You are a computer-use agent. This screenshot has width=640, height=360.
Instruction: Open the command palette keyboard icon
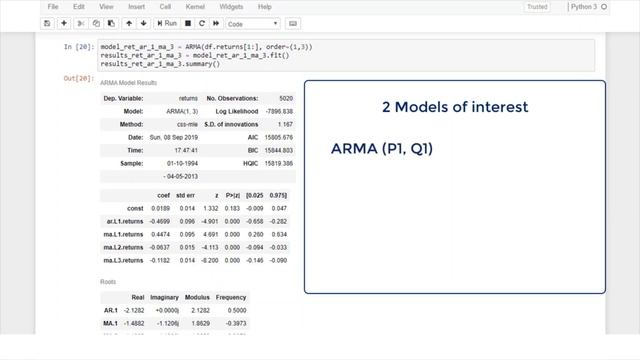293,24
